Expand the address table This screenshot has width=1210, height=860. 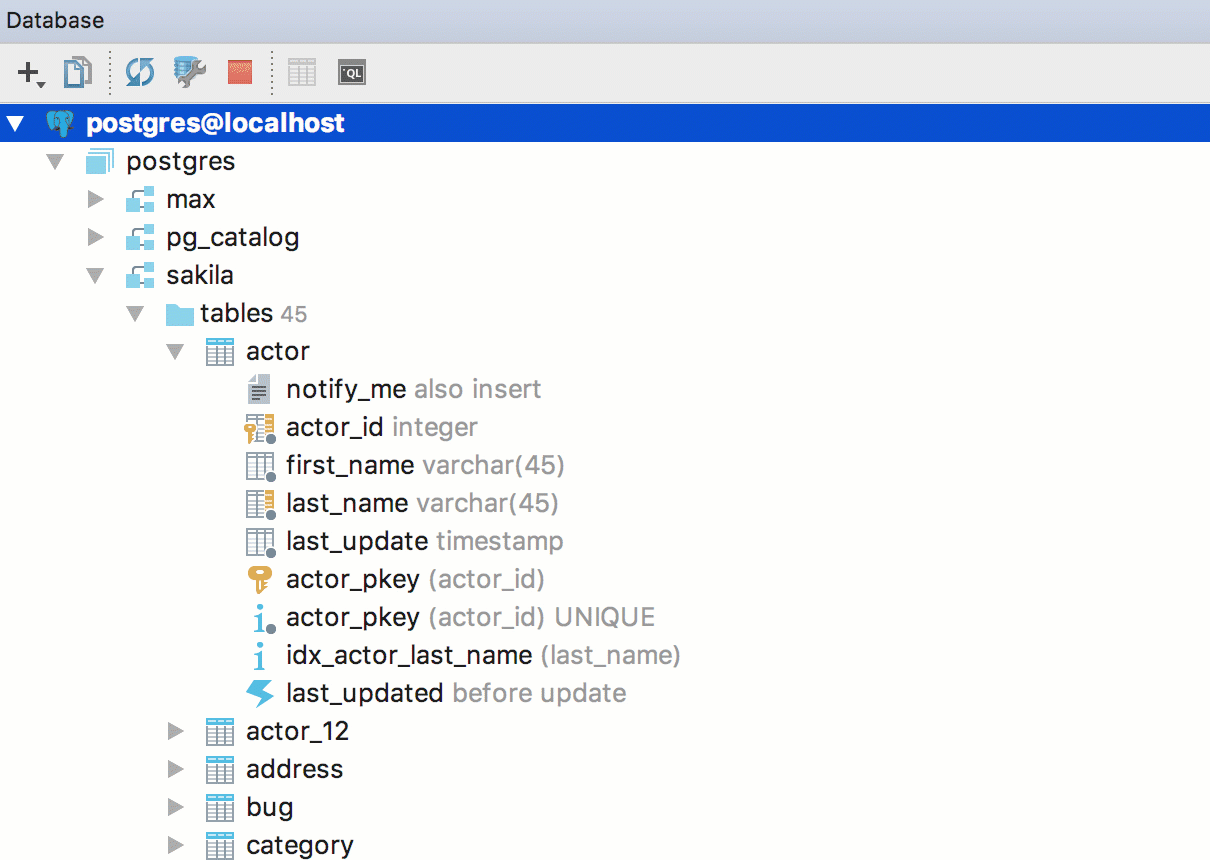[x=175, y=769]
